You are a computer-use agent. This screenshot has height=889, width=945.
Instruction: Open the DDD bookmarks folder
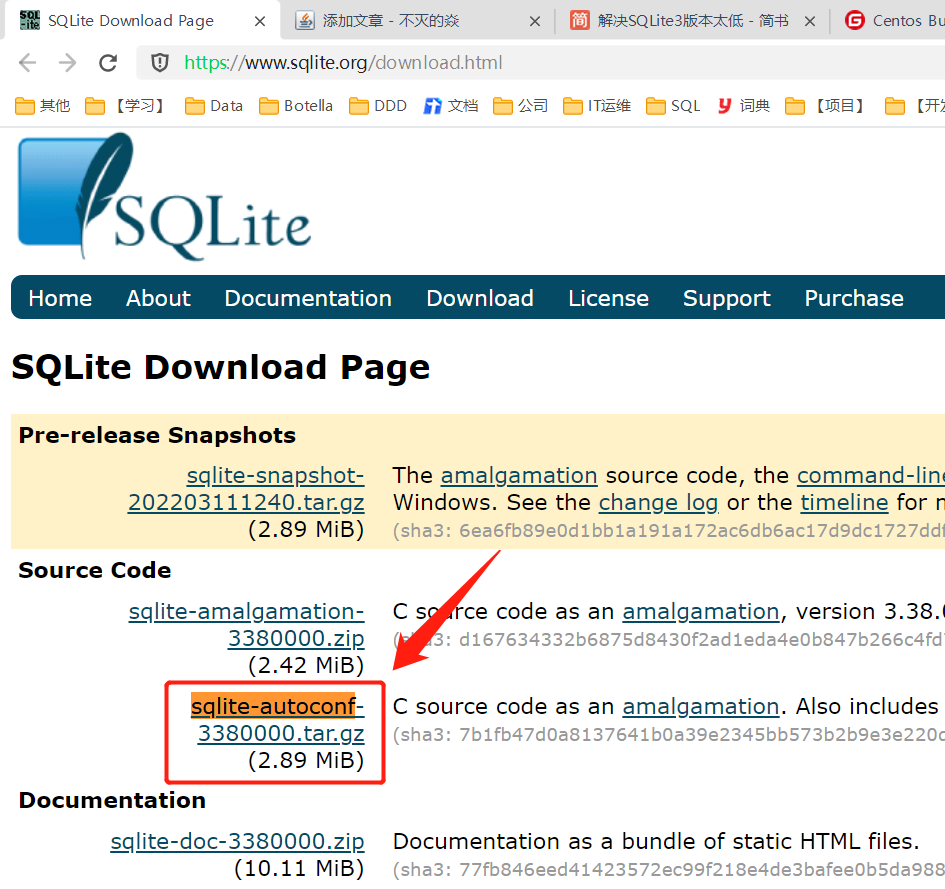(x=378, y=106)
